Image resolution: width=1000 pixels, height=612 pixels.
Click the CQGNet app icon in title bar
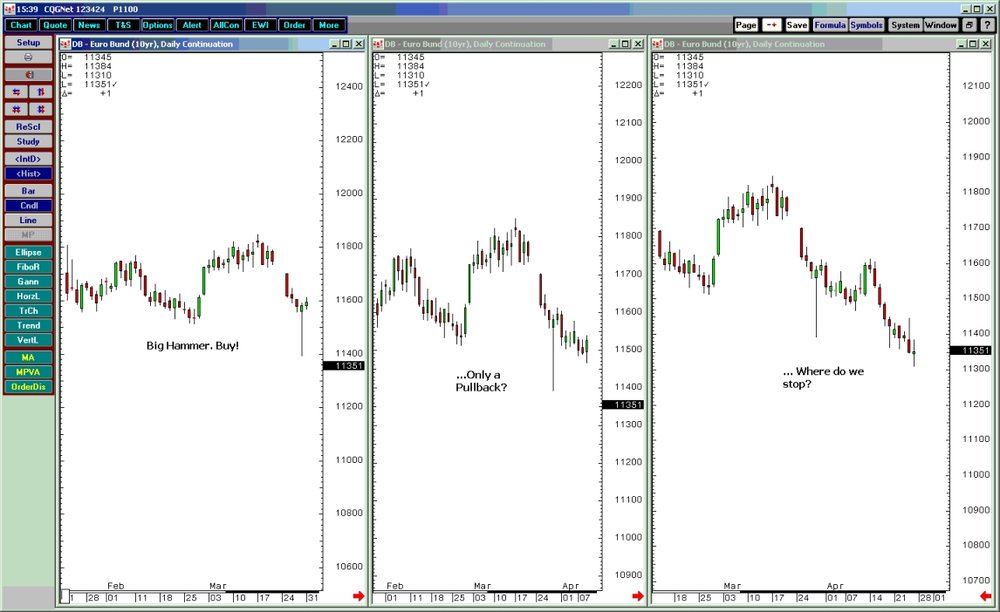pos(8,9)
